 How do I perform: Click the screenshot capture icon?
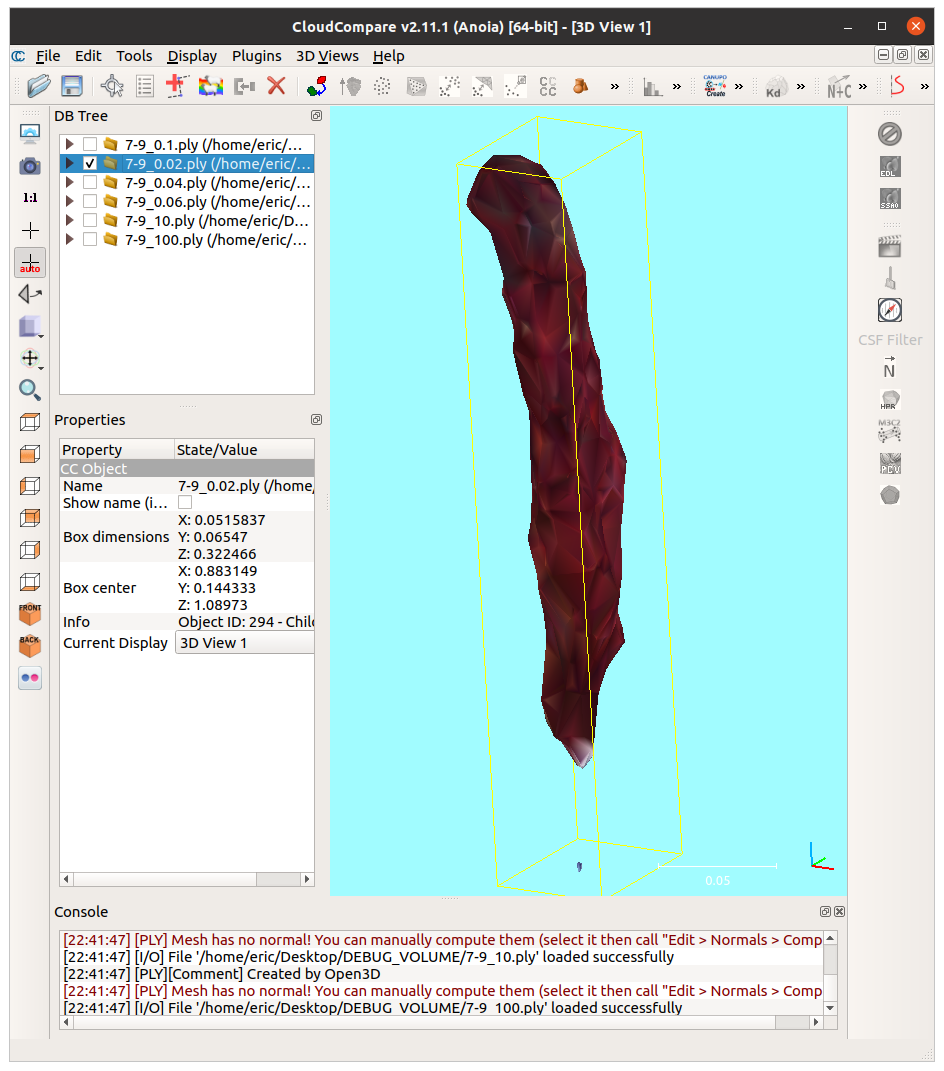coord(29,166)
